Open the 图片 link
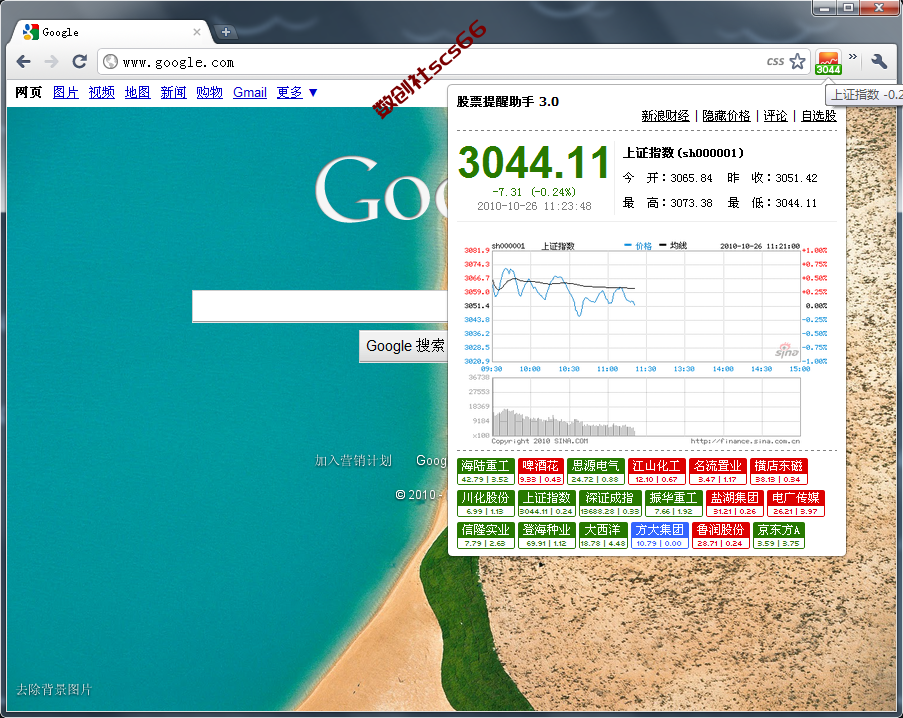The width and height of the screenshot is (903, 718). click(66, 92)
